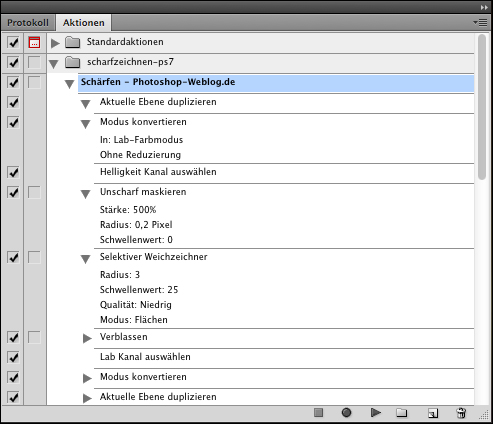Disable the first Aktuelle Ebene duplizieren step
The width and height of the screenshot is (493, 424).
click(13, 102)
